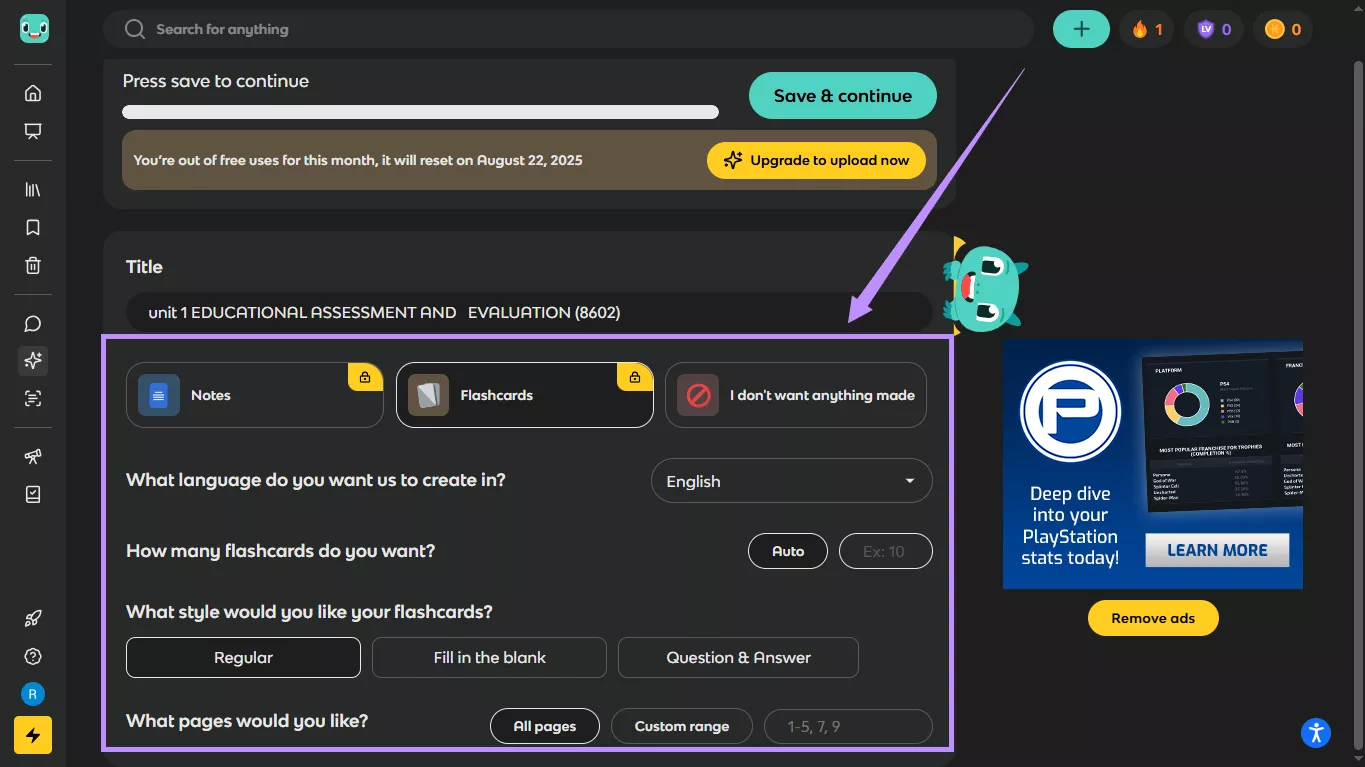Click Upgrade to upload now
This screenshot has height=767, width=1365.
tap(816, 159)
